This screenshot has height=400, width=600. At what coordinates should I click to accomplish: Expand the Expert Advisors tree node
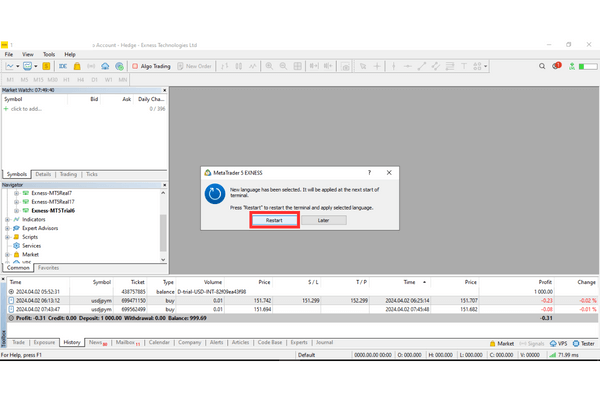pos(7,228)
